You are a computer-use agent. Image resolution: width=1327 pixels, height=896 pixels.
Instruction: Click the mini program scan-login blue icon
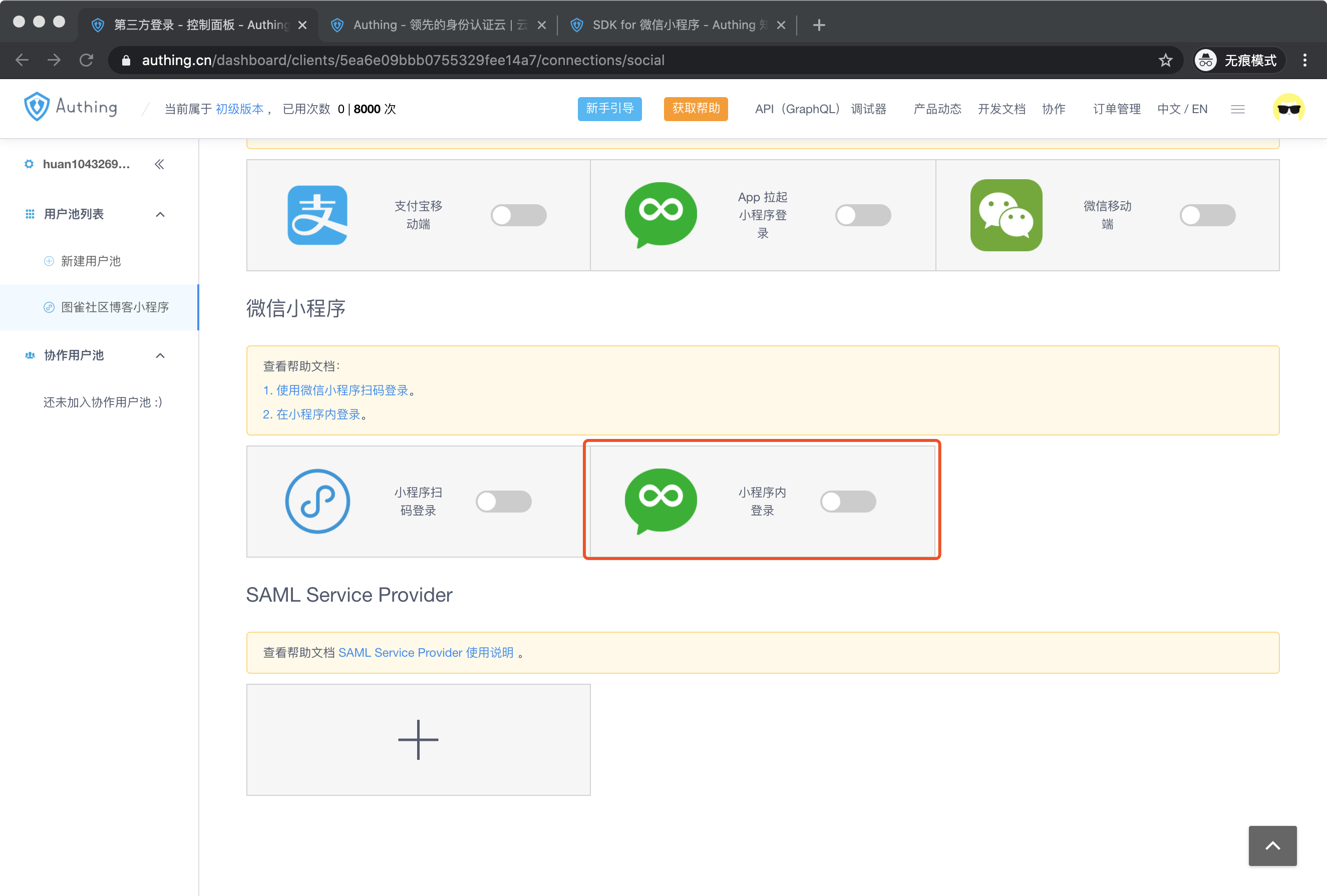pyautogui.click(x=317, y=501)
